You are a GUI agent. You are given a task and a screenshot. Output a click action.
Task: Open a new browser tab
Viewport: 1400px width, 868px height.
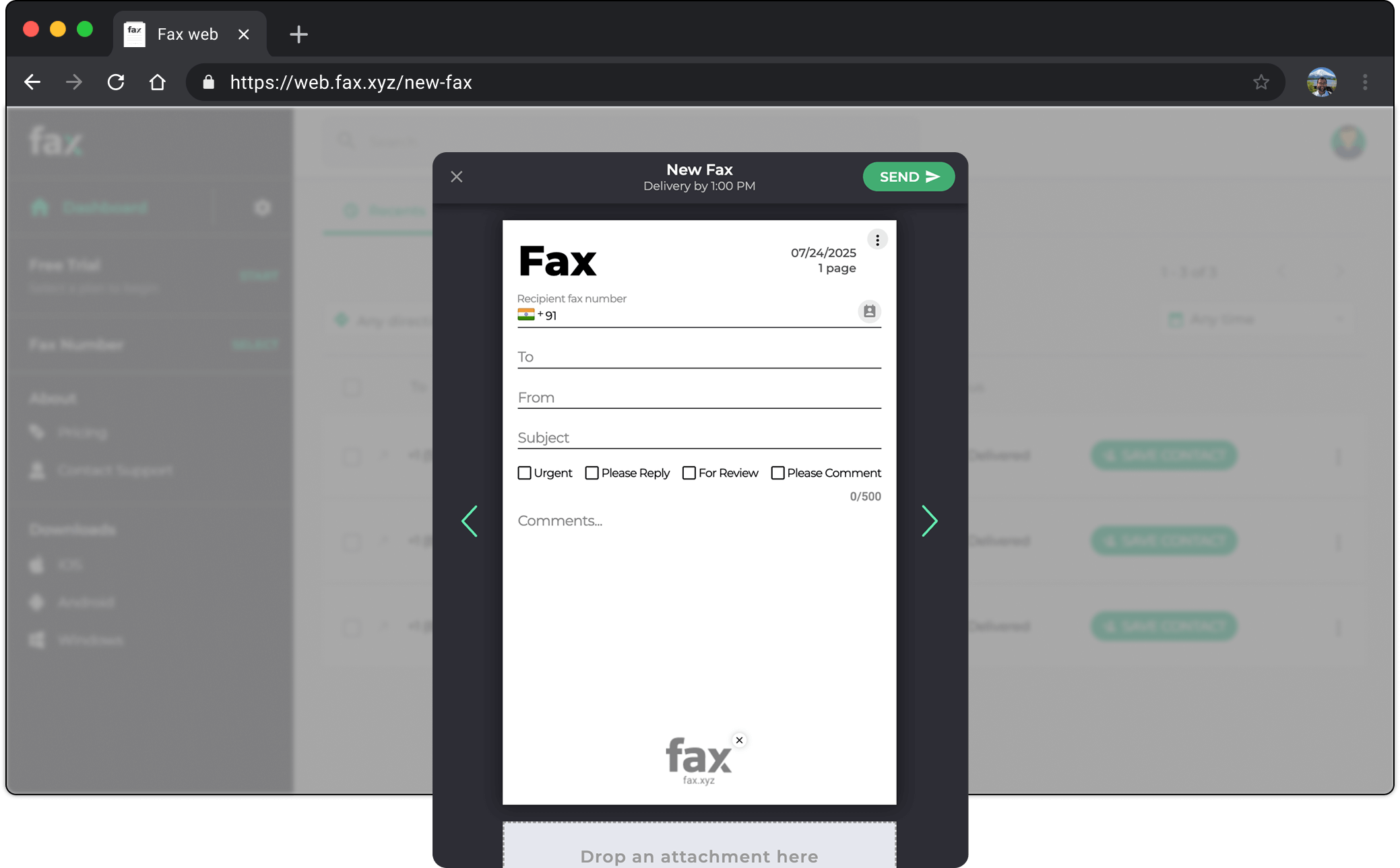pyautogui.click(x=298, y=34)
